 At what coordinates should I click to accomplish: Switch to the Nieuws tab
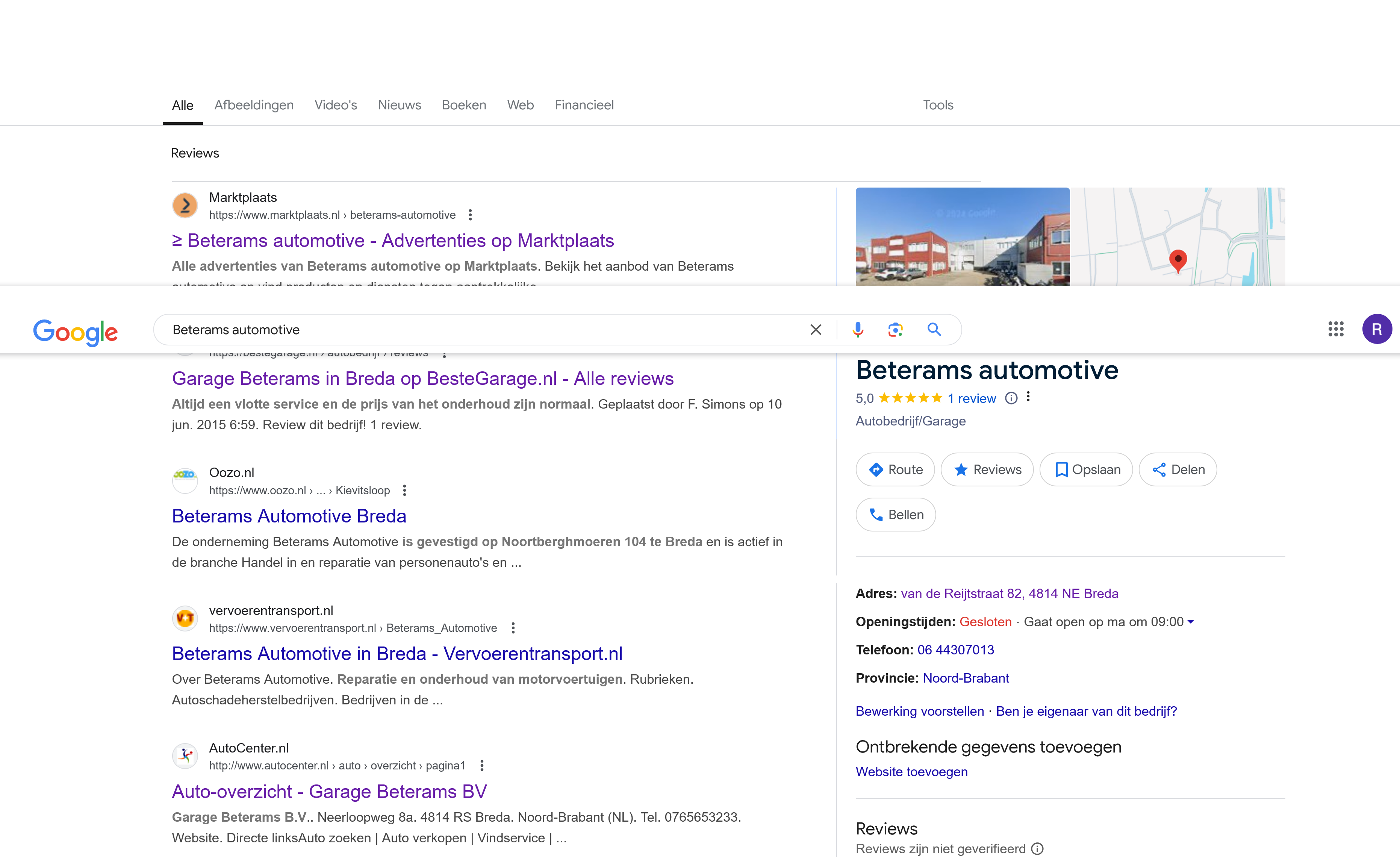(399, 105)
